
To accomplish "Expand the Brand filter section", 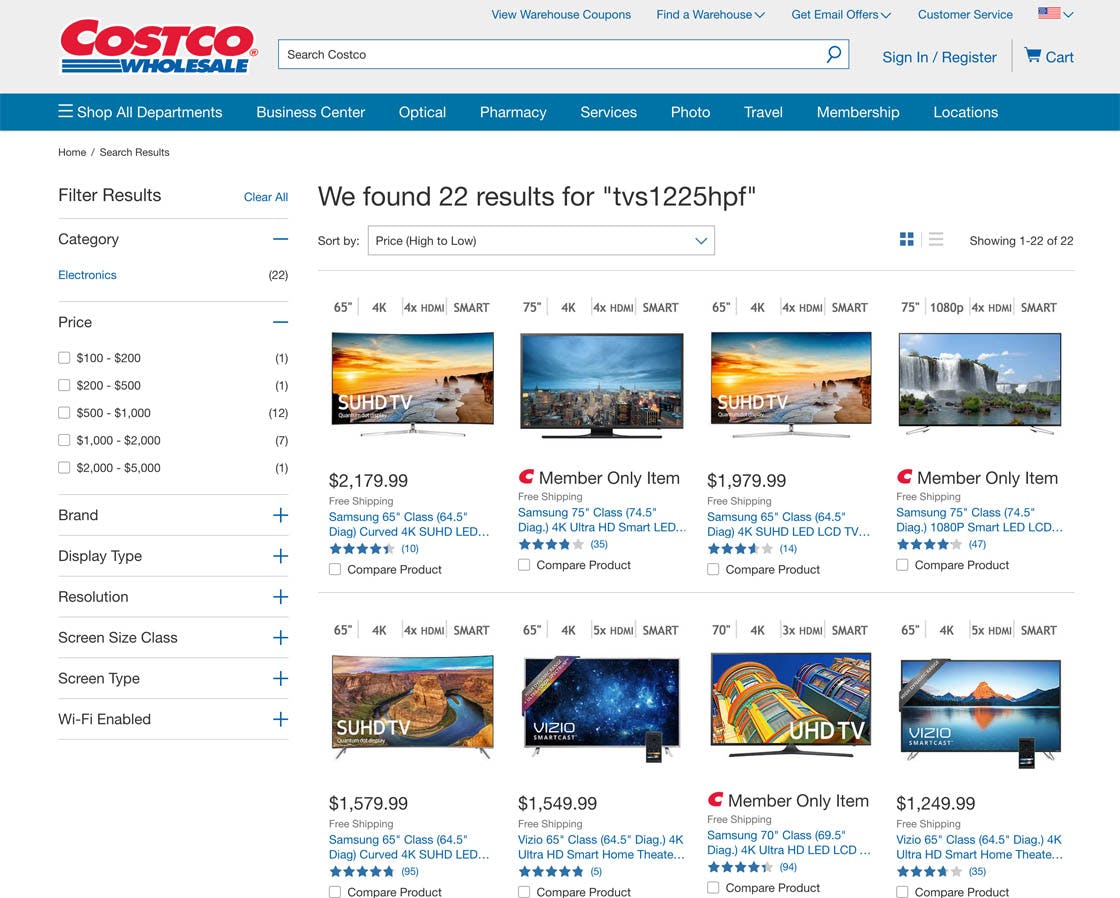I will (x=280, y=515).
